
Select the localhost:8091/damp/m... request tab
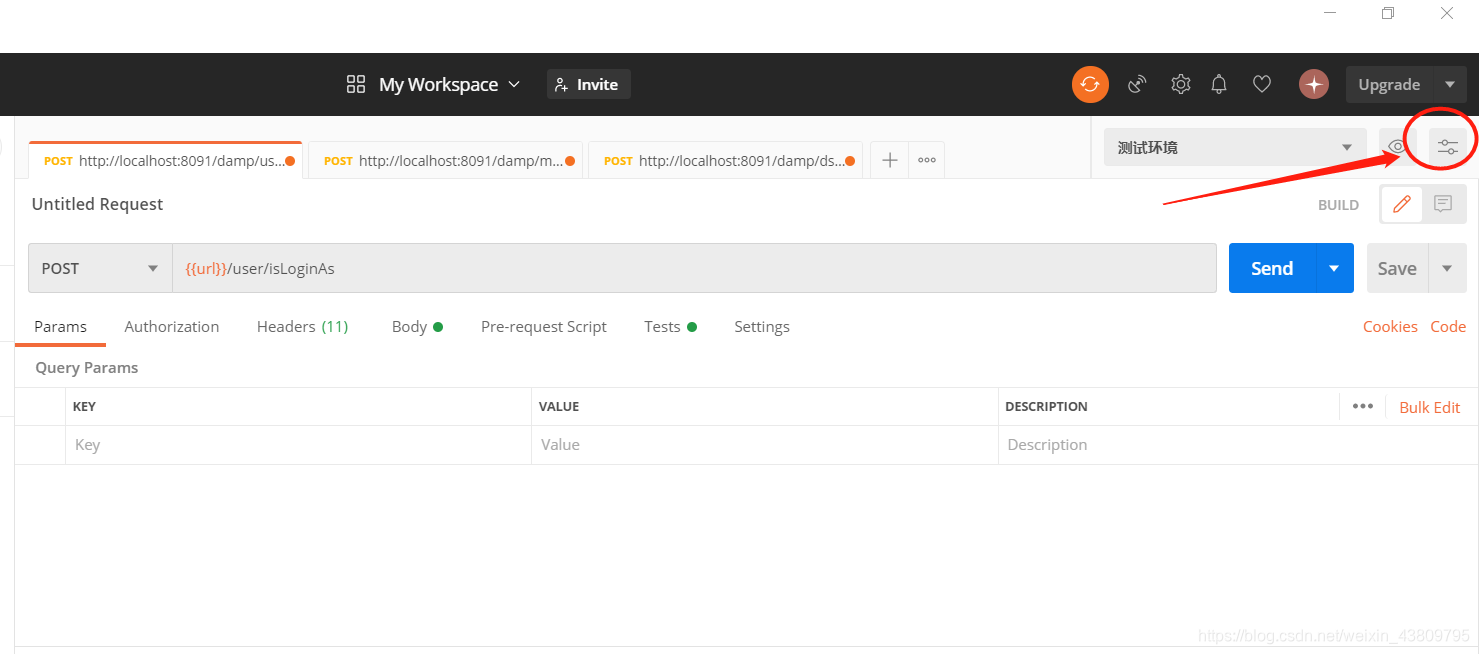click(446, 160)
